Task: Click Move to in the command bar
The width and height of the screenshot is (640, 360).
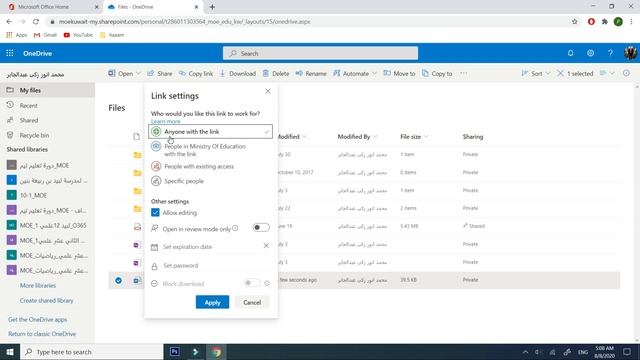Action: point(399,73)
